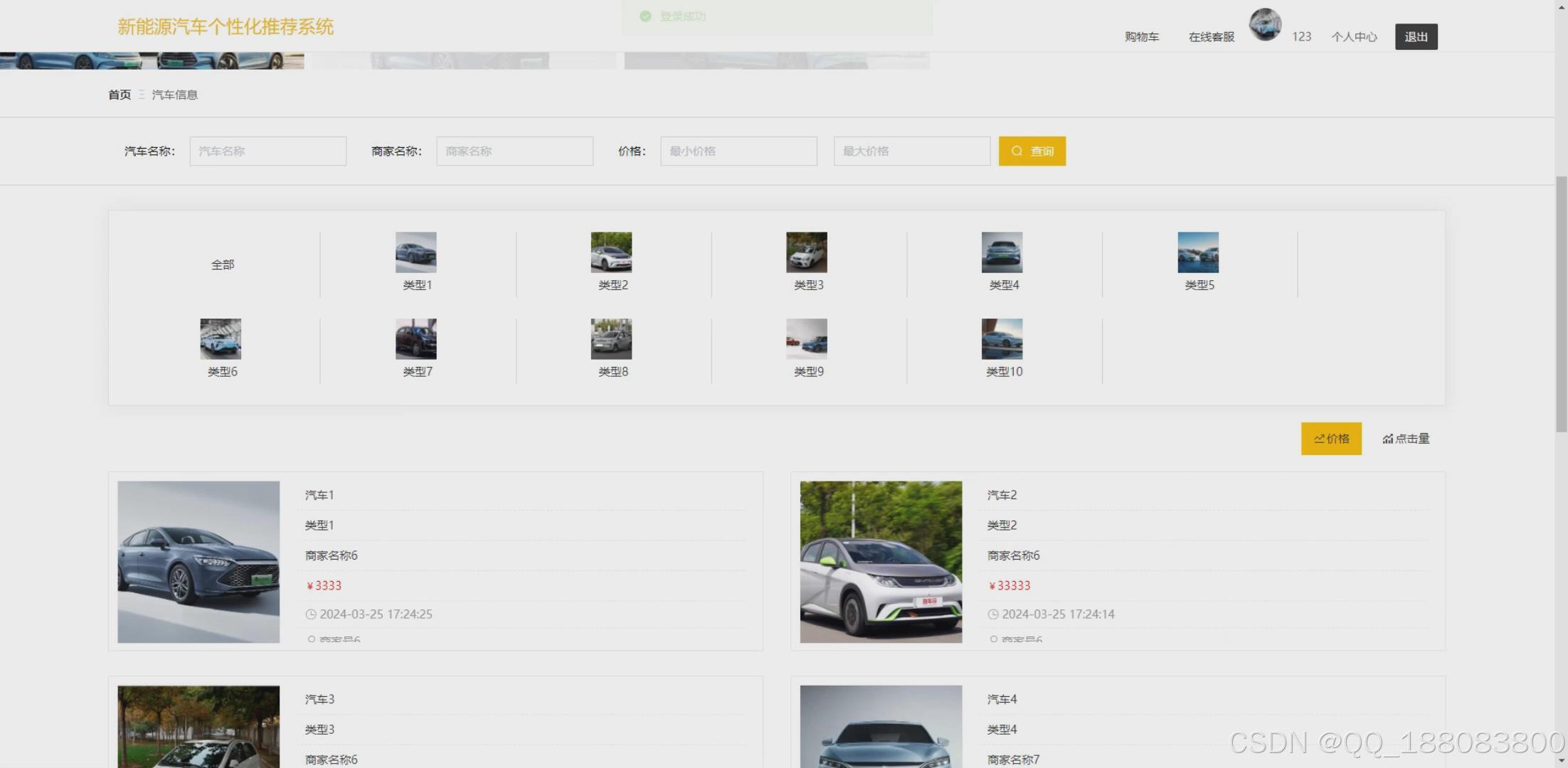Image resolution: width=1568 pixels, height=768 pixels.
Task: Click the 类型3 label in 汽车3 card
Action: pyautogui.click(x=319, y=730)
